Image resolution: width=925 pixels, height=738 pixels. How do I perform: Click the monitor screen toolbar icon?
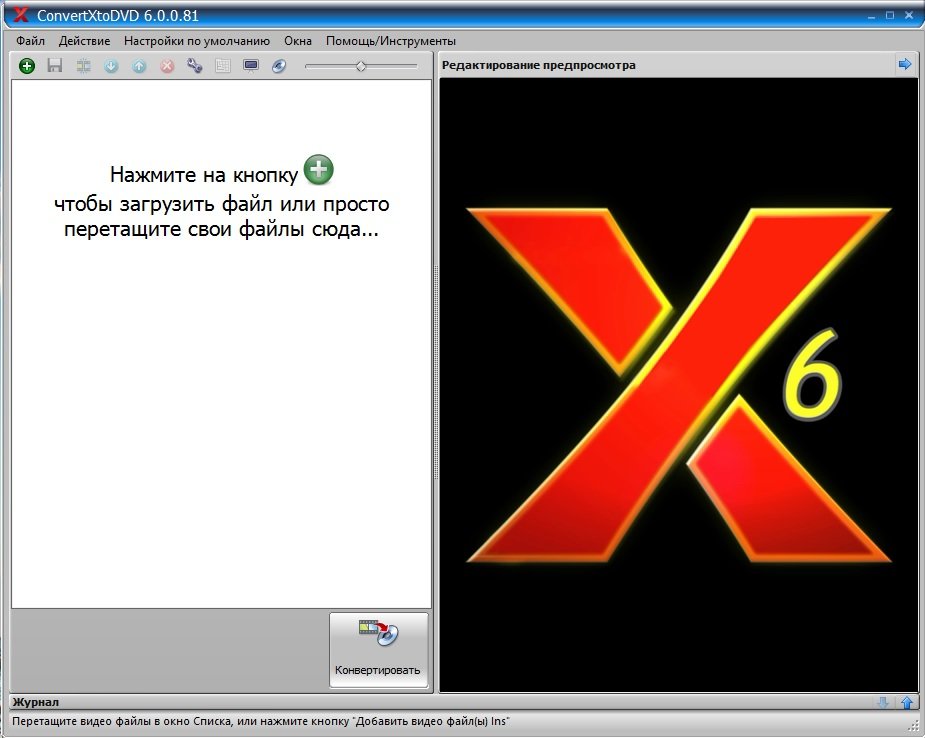click(251, 65)
